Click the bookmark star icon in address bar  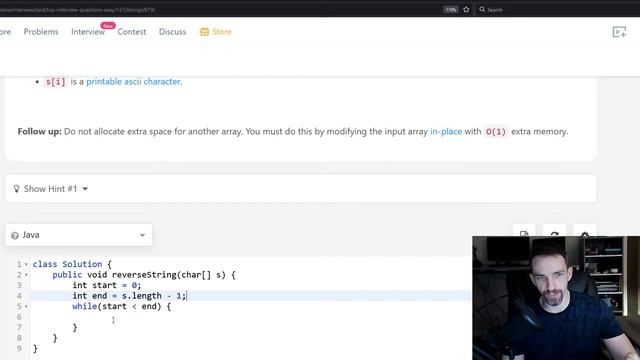click(x=466, y=9)
